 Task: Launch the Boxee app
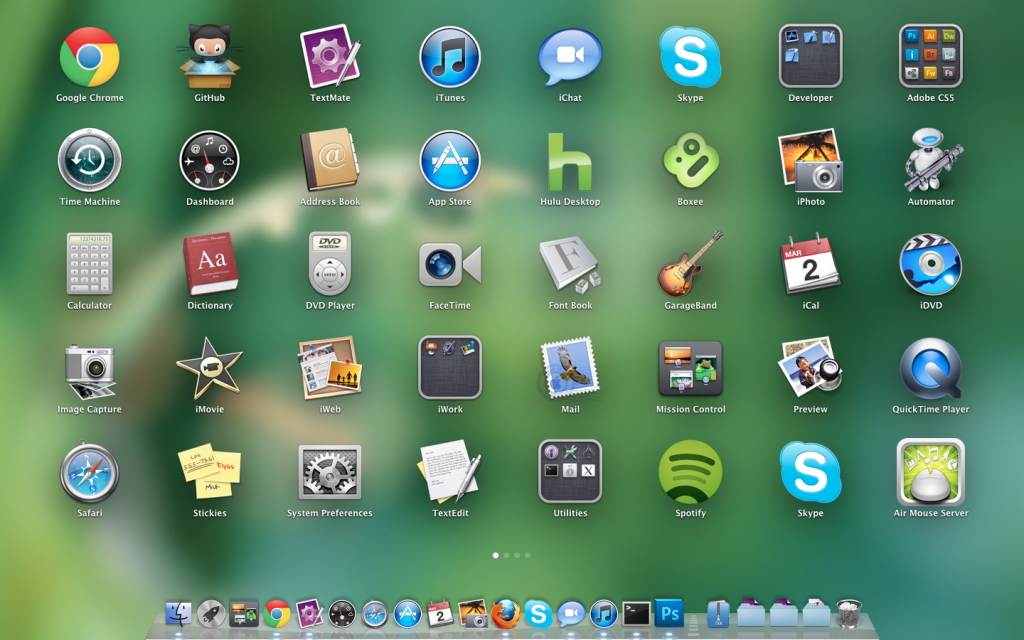(x=690, y=162)
